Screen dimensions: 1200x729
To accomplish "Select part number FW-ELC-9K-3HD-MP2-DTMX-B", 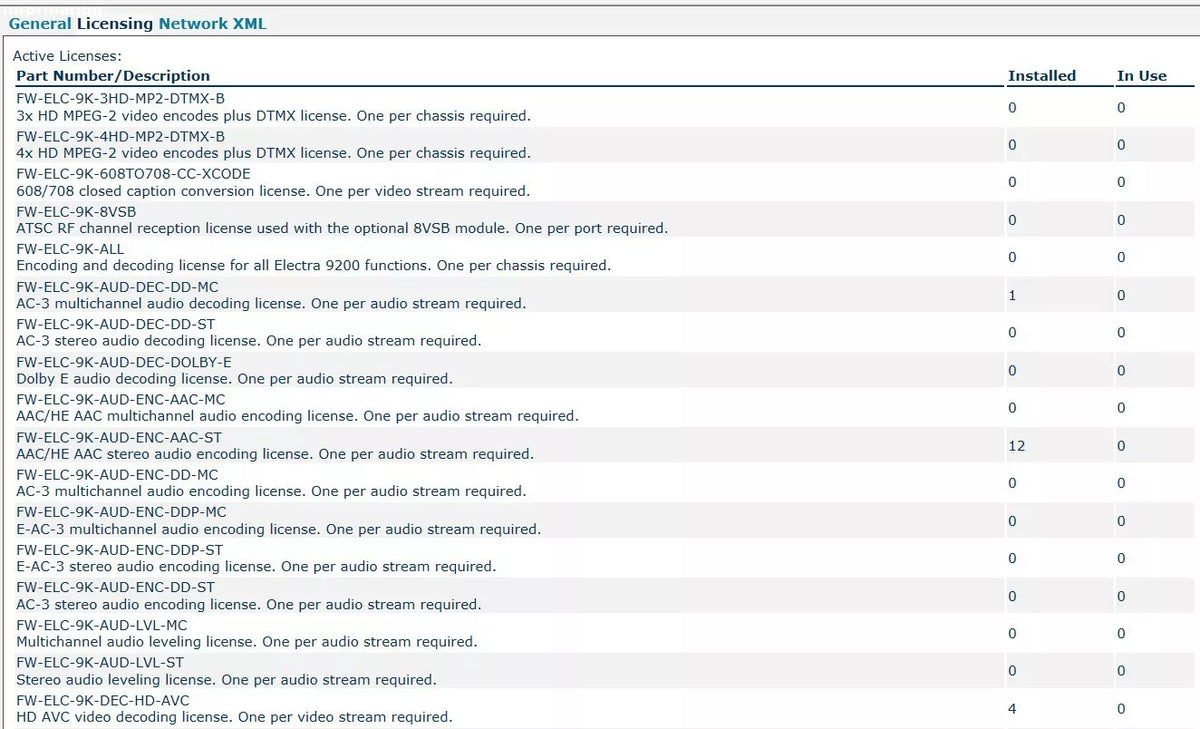I will click(121, 99).
